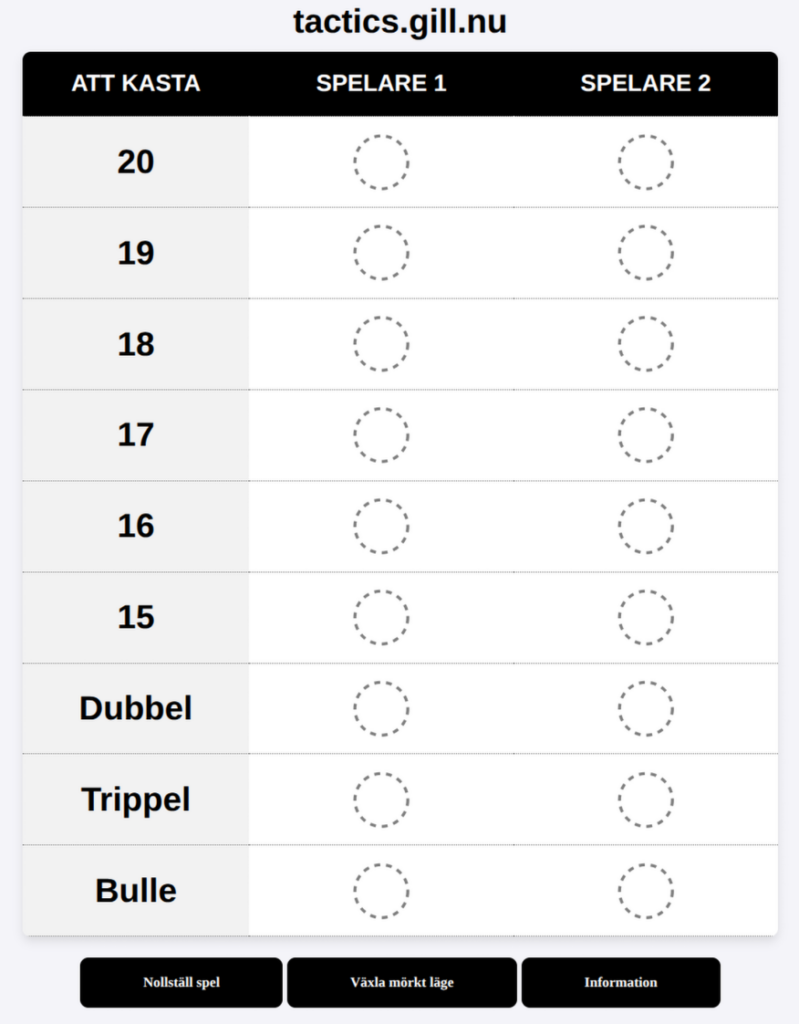Mark 18 for Spelare 2
The width and height of the screenshot is (799, 1024).
645,344
